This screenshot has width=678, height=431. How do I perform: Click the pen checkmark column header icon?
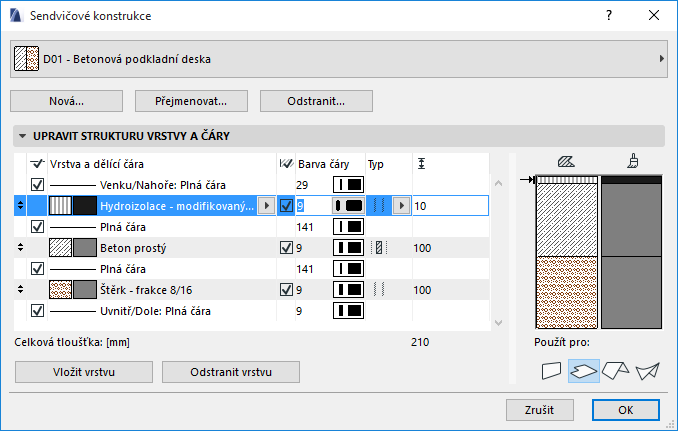(x=286, y=164)
